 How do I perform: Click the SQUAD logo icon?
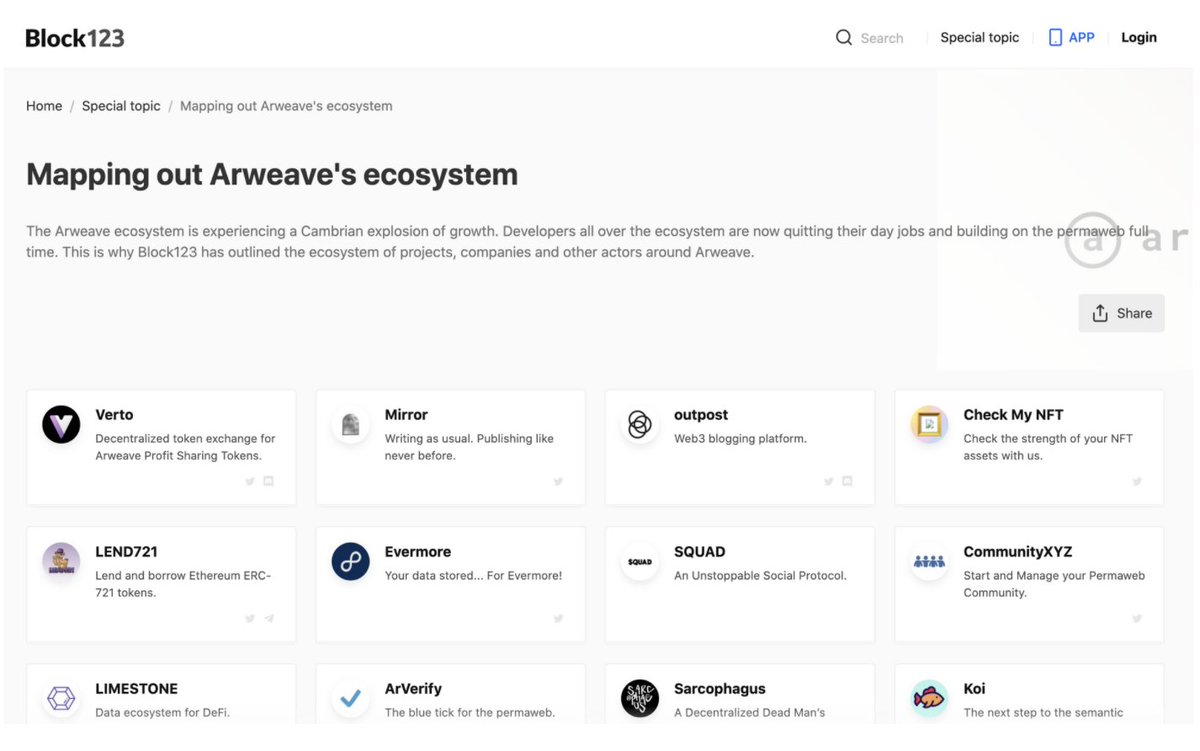pyautogui.click(x=639, y=562)
